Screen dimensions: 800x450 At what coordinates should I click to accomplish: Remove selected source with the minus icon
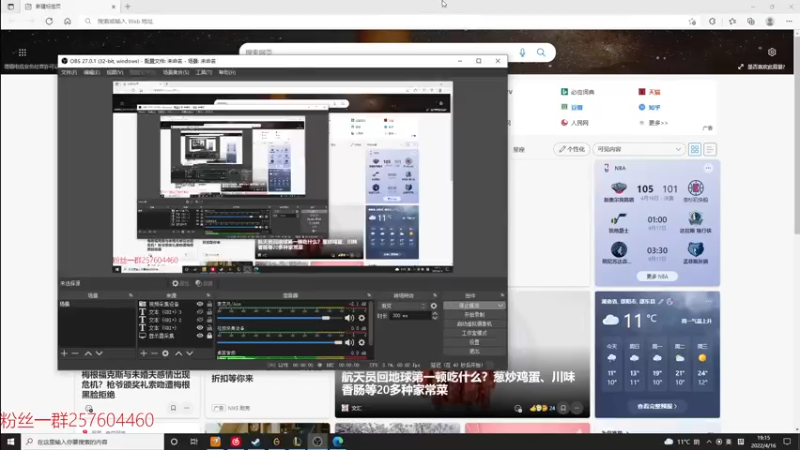(154, 353)
